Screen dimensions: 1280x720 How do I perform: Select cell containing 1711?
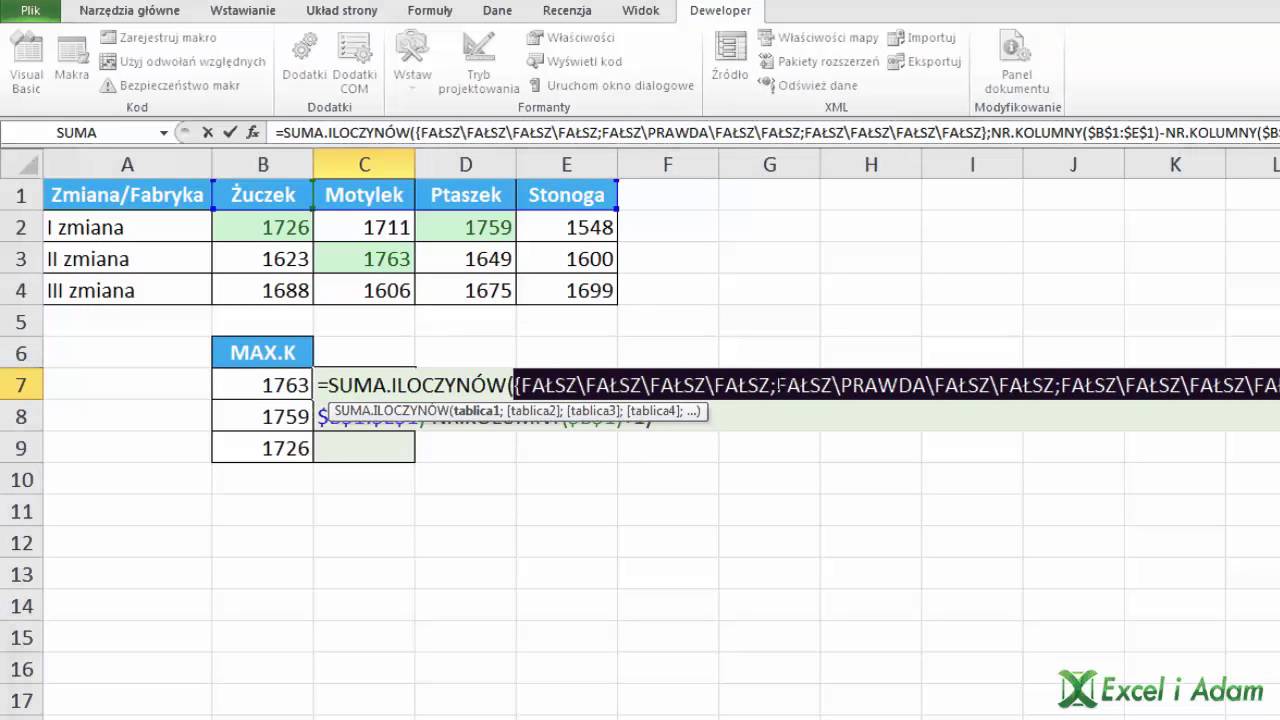tap(364, 227)
